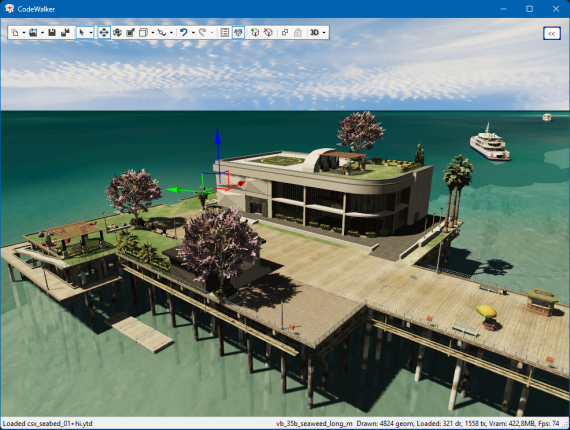Click the delete entity red-X cube icon
The width and height of the screenshot is (570, 430).
coord(268,33)
